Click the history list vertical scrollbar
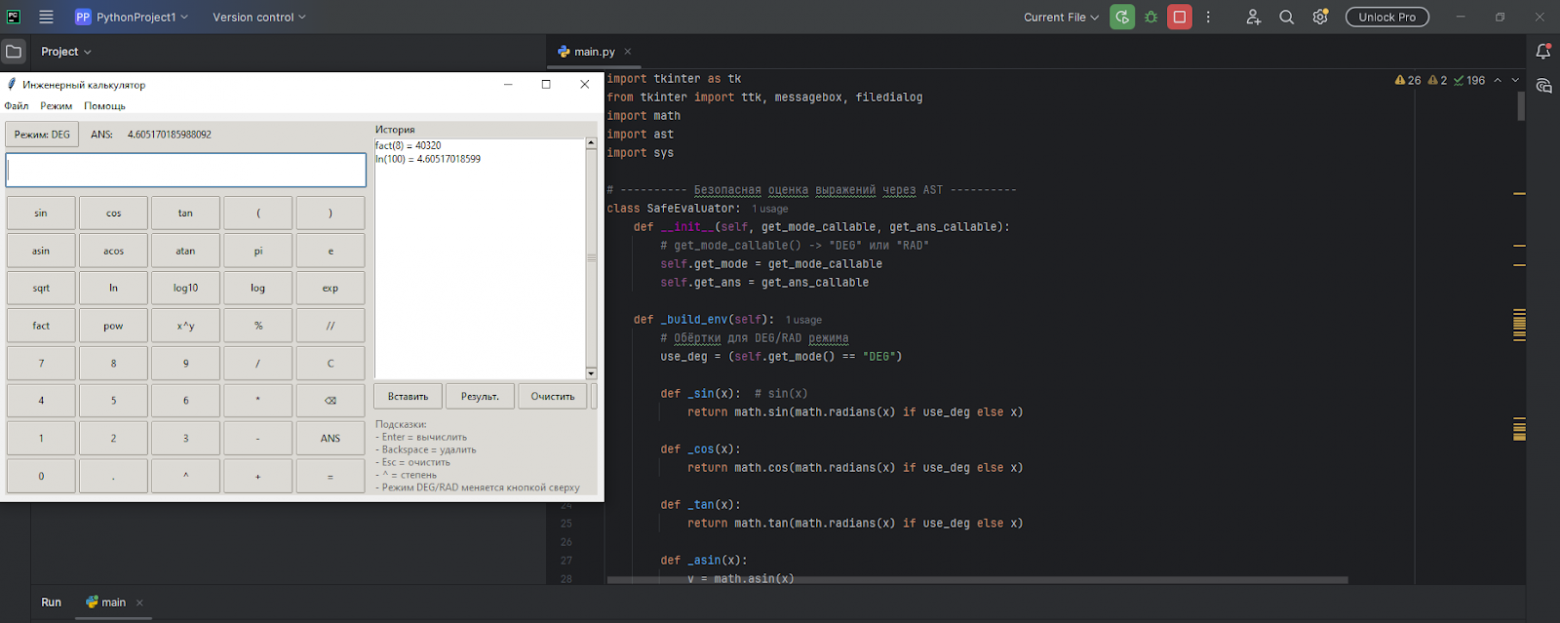Image resolution: width=1560 pixels, height=623 pixels. pos(590,258)
